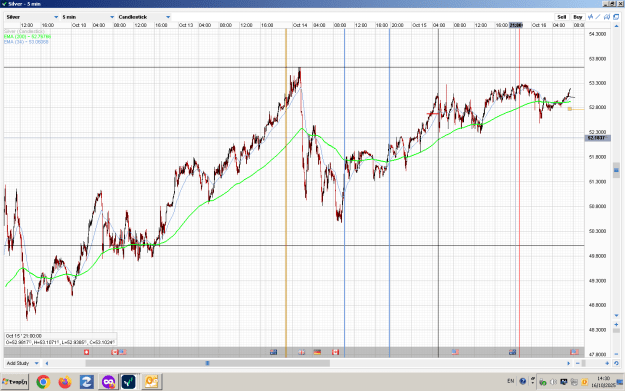Click the Australian flag event near orange line
Screen dimensions: 625x391
click(273, 352)
